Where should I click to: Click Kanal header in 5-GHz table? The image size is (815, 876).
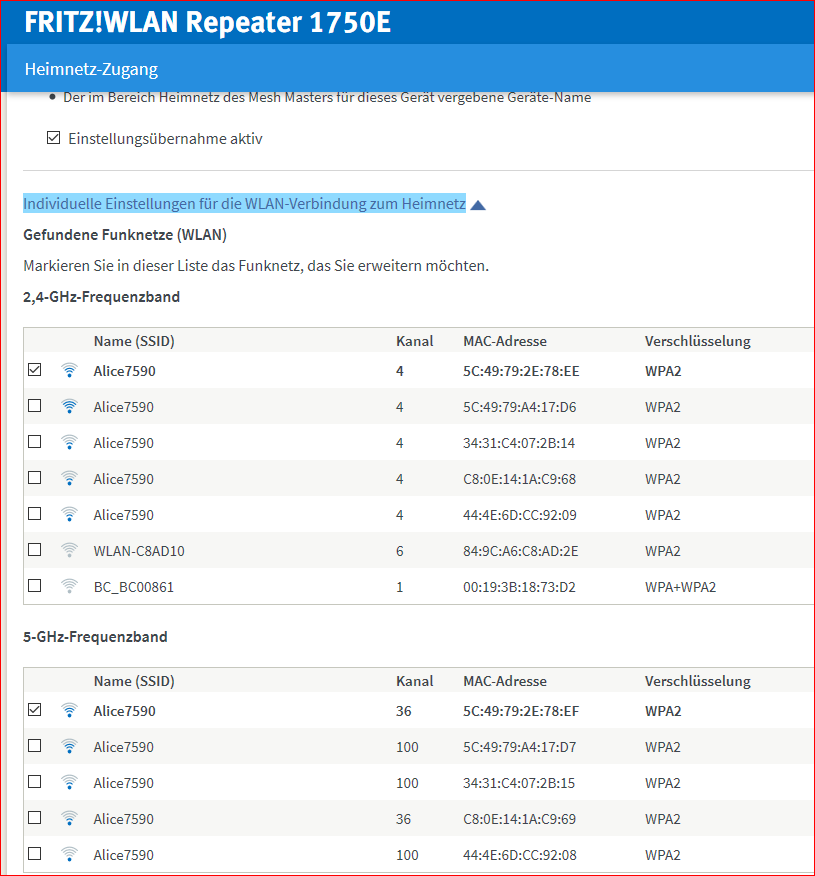coord(414,681)
